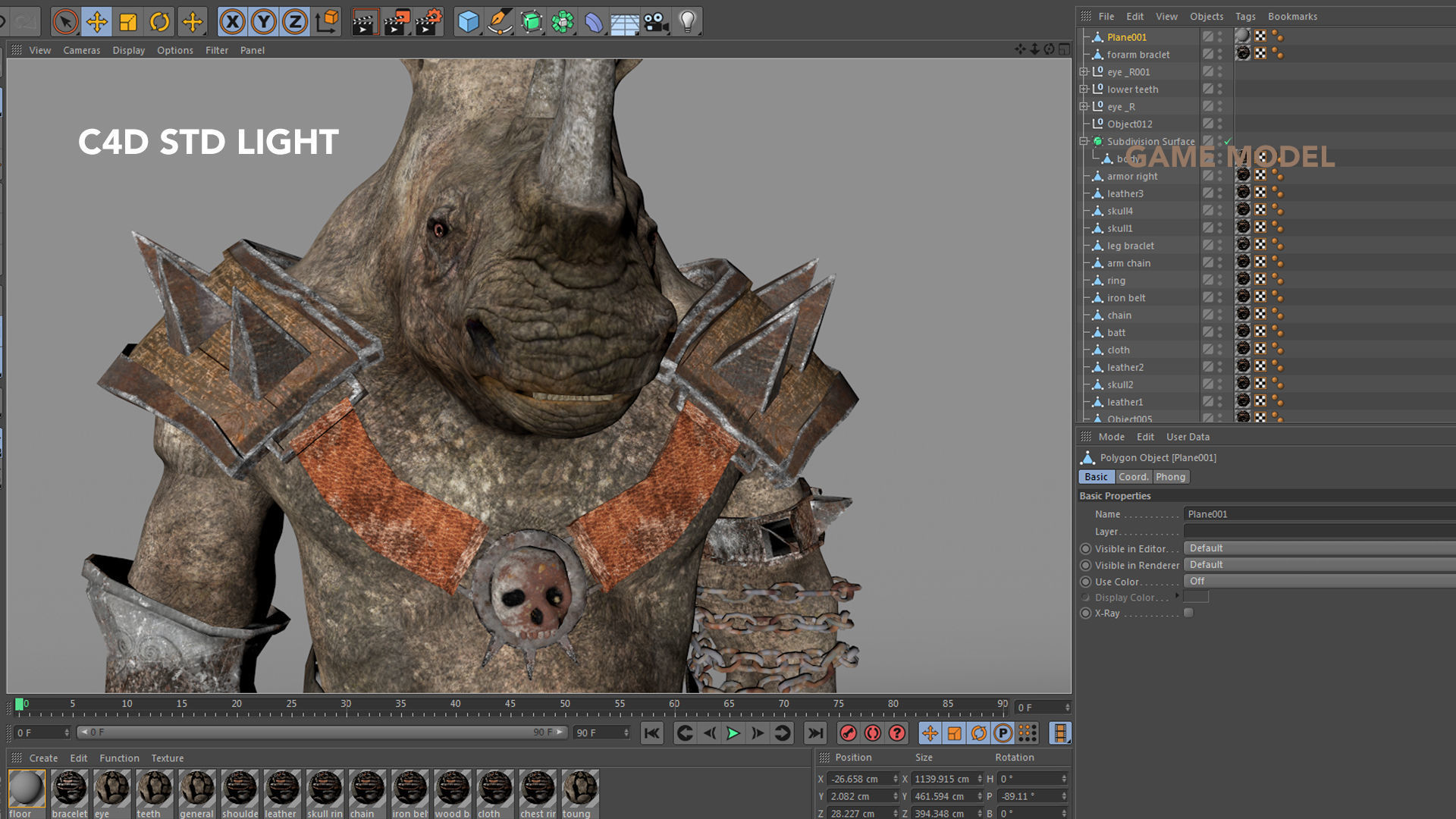Activate the Rotate tool
The height and width of the screenshot is (819, 1456).
coord(159,22)
